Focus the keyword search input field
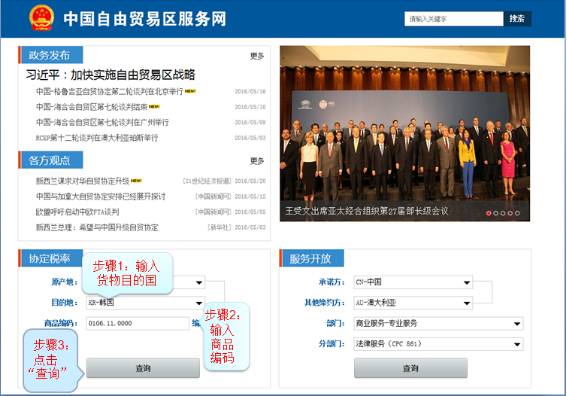Viewport: 567px width, 396px height. point(453,19)
